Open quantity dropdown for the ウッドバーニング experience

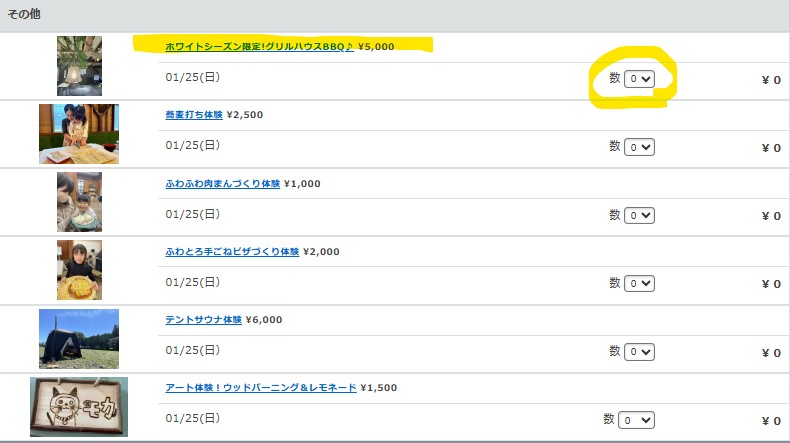tap(635, 420)
